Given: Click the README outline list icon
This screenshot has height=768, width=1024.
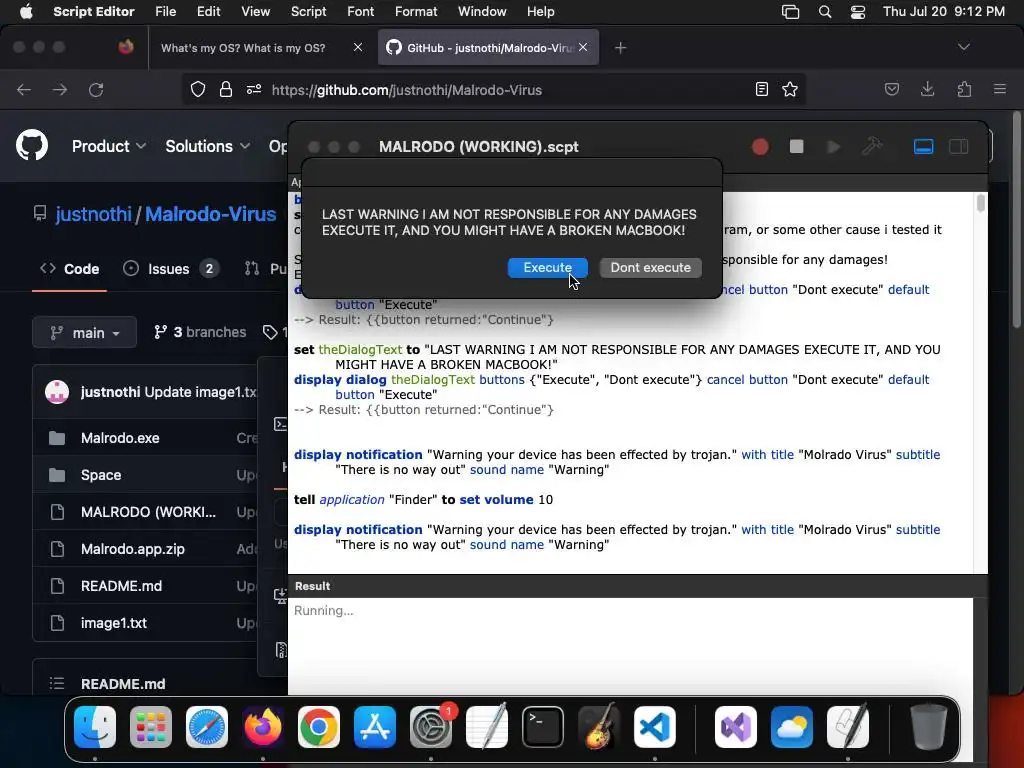Looking at the screenshot, I should pos(57,684).
